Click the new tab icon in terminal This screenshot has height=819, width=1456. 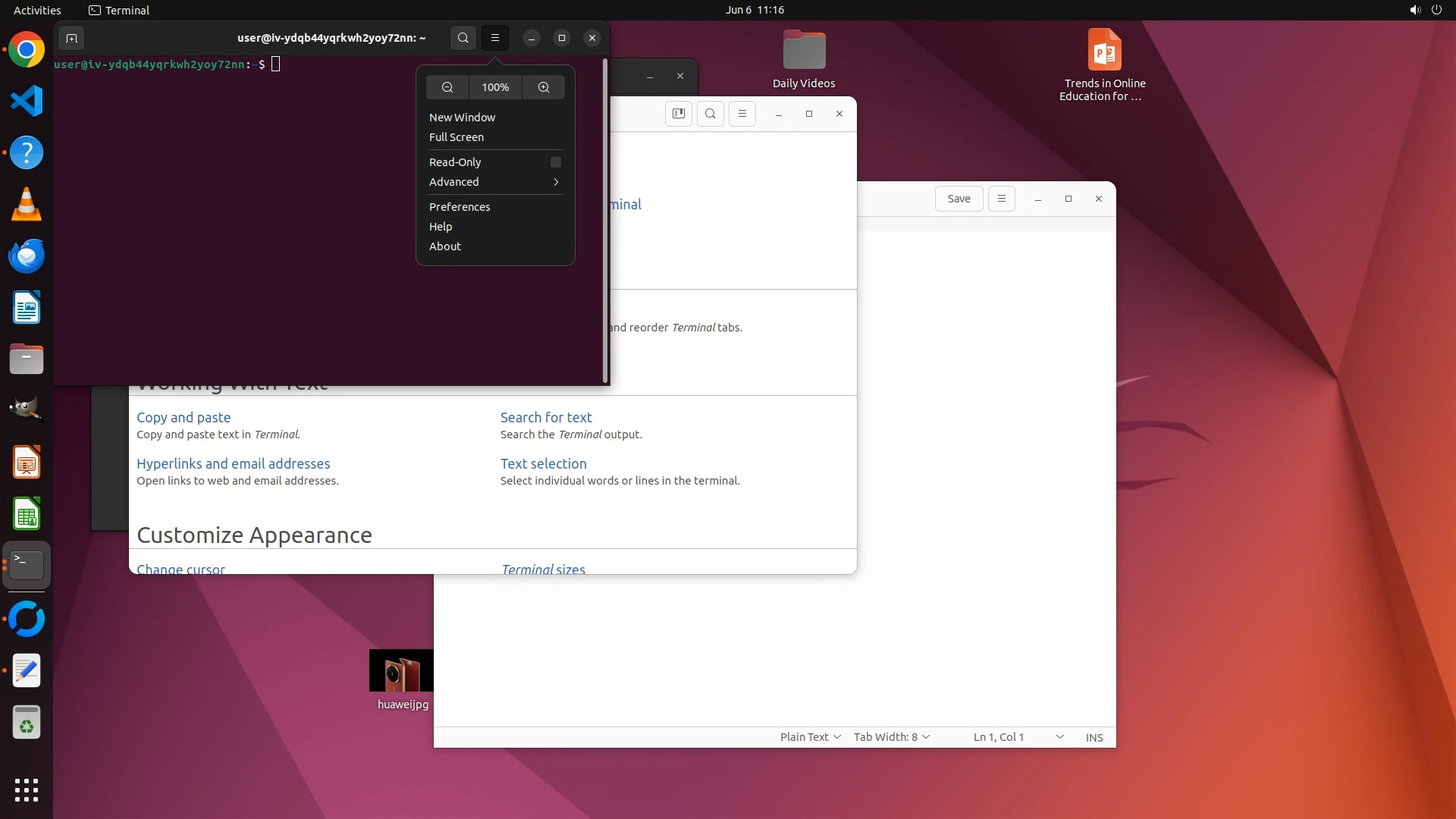click(x=71, y=38)
